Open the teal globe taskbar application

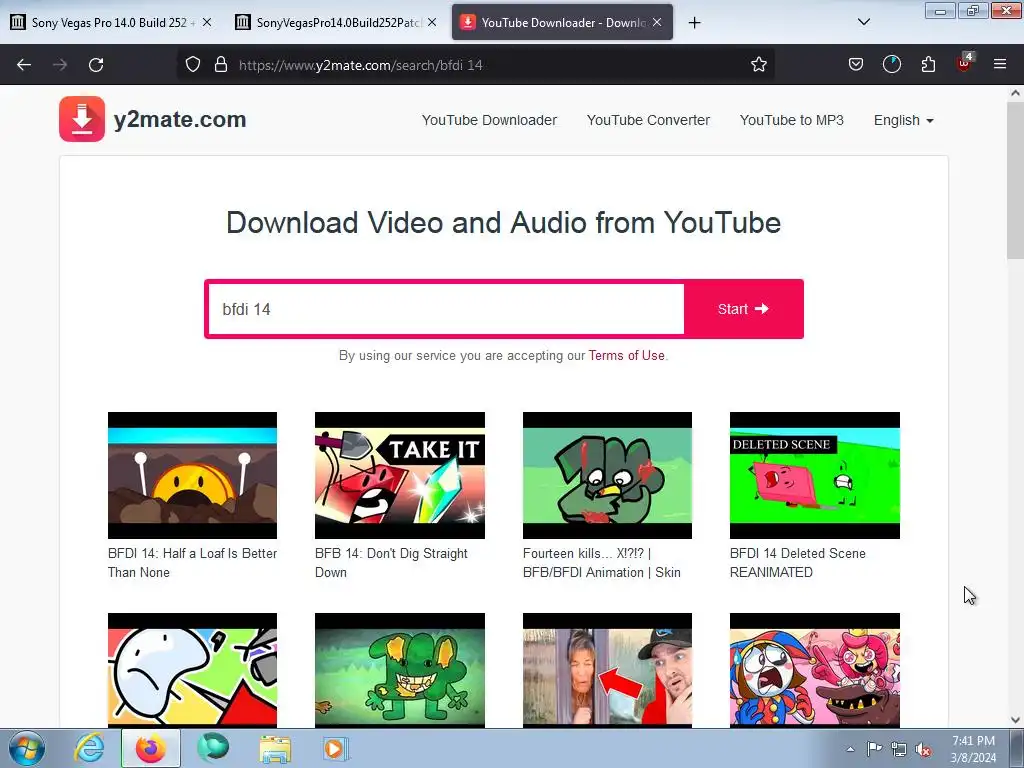tap(213, 748)
